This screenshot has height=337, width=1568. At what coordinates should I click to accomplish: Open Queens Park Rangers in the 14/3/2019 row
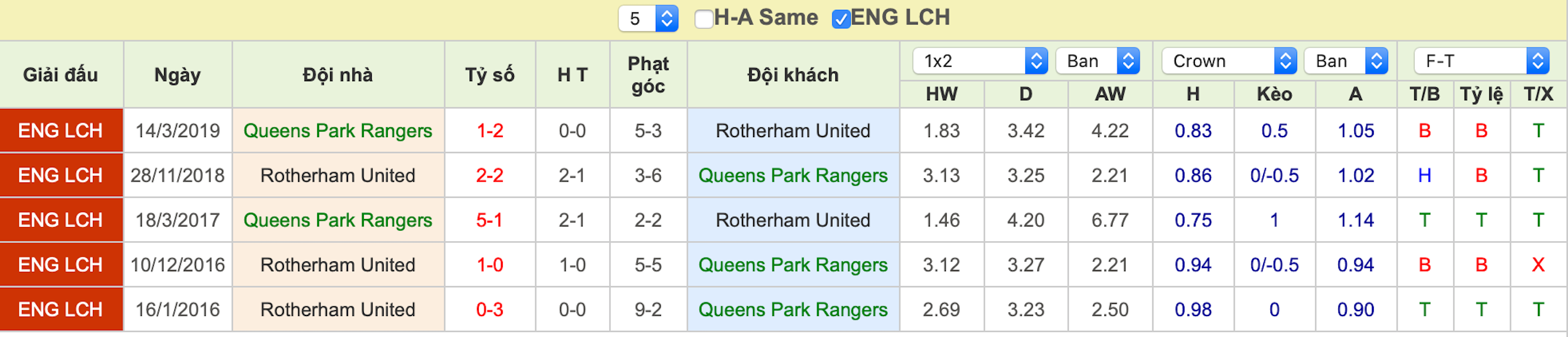tap(337, 130)
